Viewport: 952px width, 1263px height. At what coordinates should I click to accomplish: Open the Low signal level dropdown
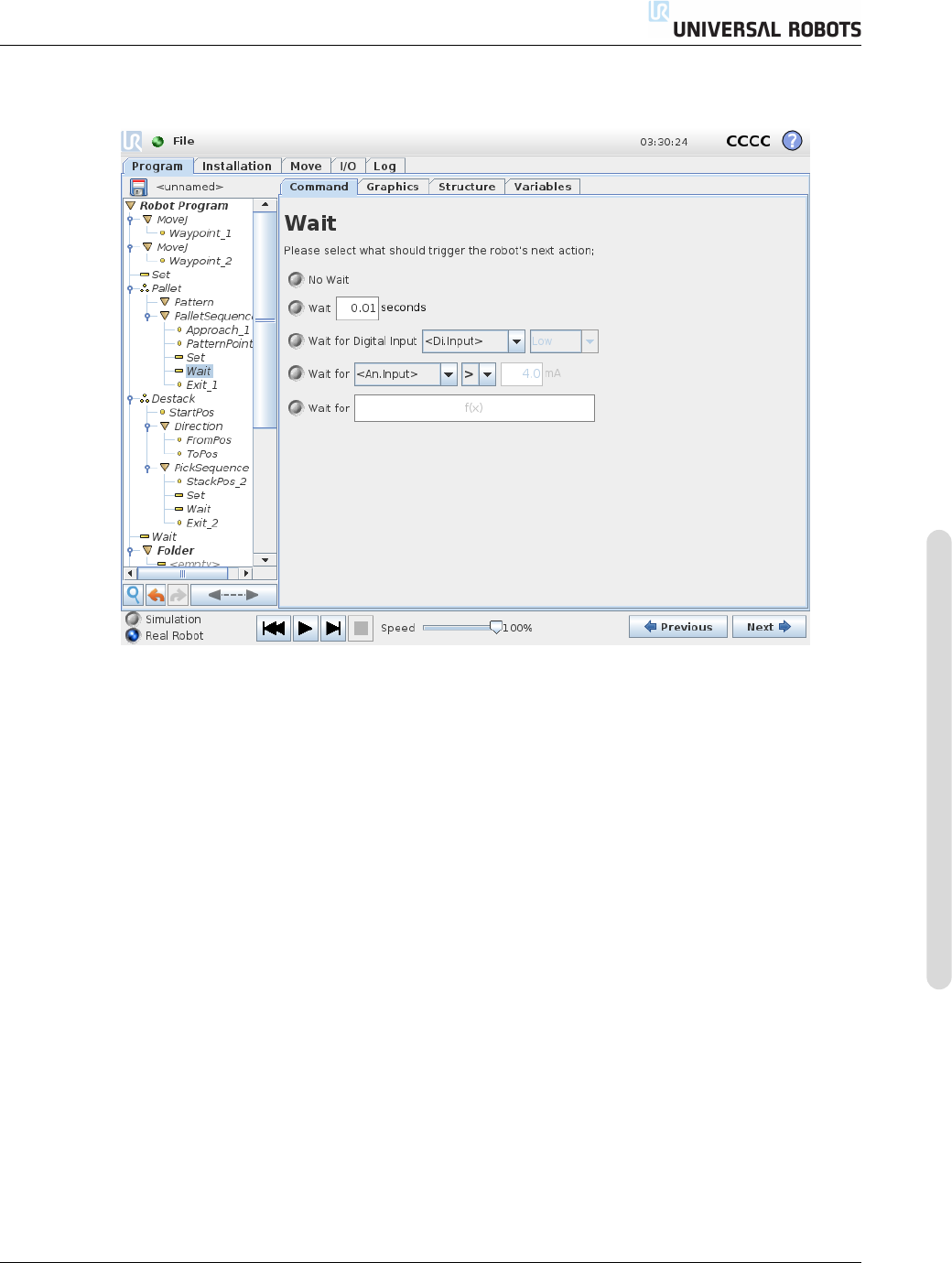(x=564, y=341)
